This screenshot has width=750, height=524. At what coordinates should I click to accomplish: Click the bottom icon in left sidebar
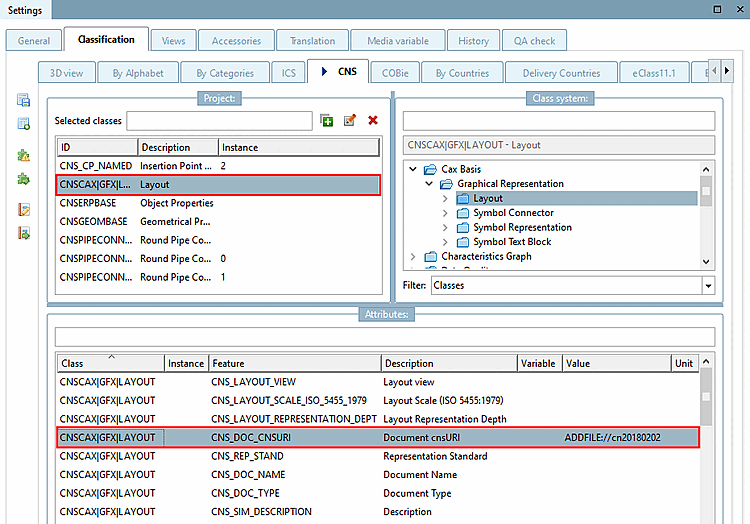[23, 233]
